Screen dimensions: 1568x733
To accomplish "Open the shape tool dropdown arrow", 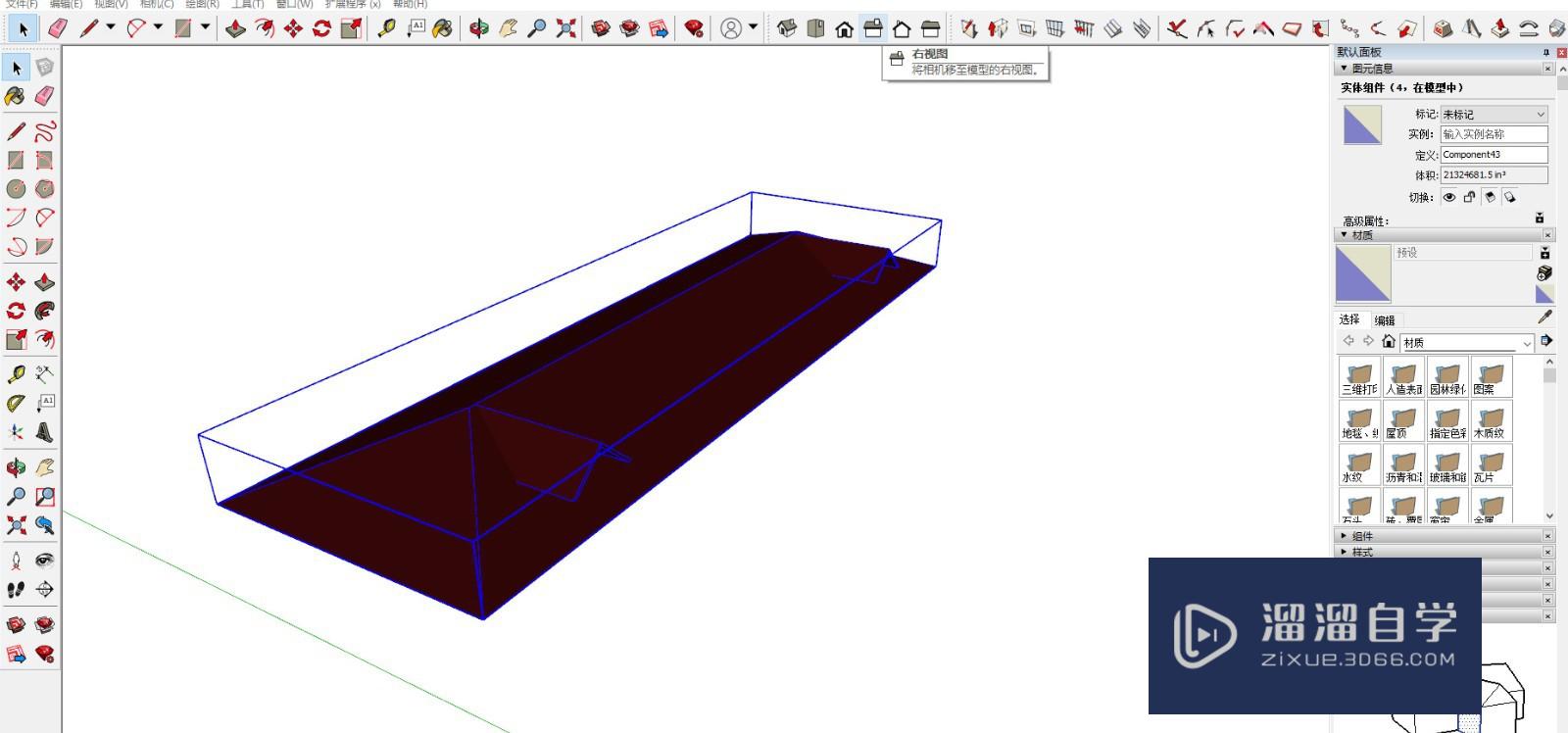I will click(x=205, y=27).
